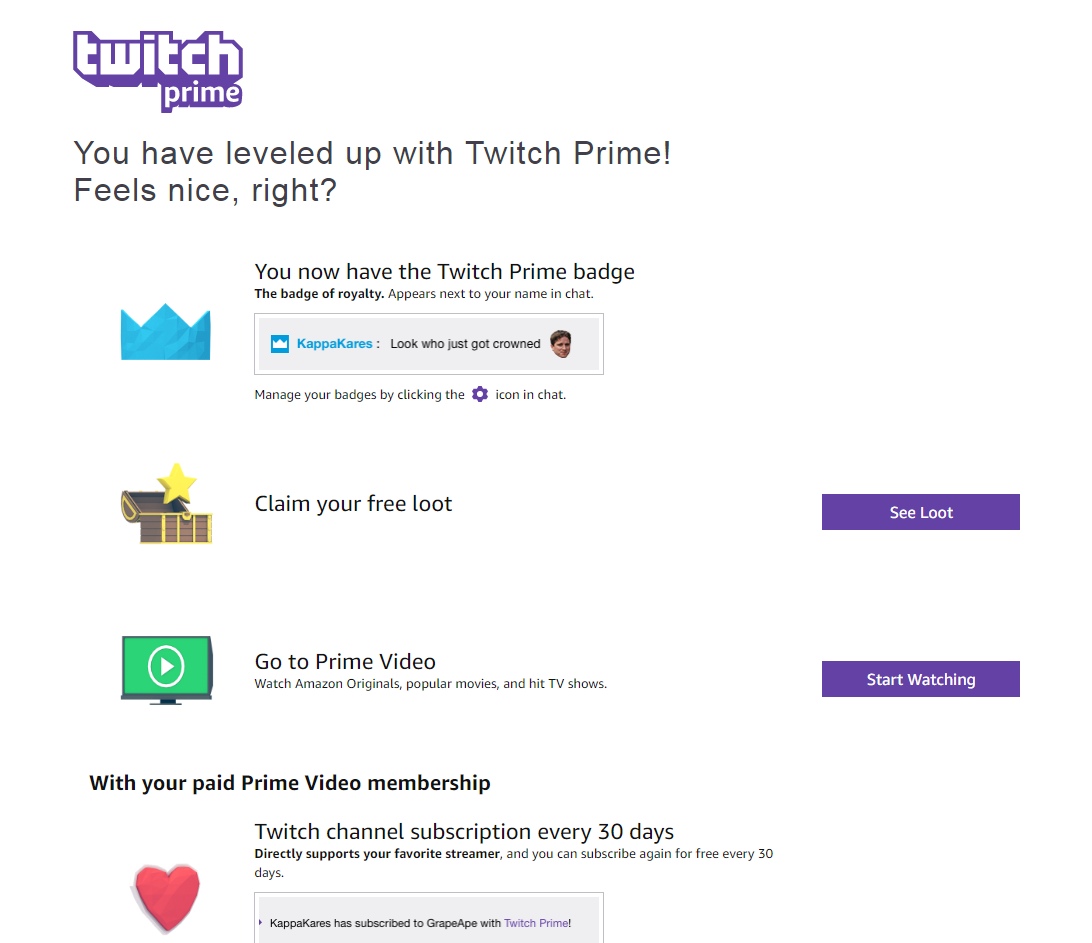
Task: Click the 'With your paid Prime Video membership' heading
Action: pyautogui.click(x=290, y=783)
